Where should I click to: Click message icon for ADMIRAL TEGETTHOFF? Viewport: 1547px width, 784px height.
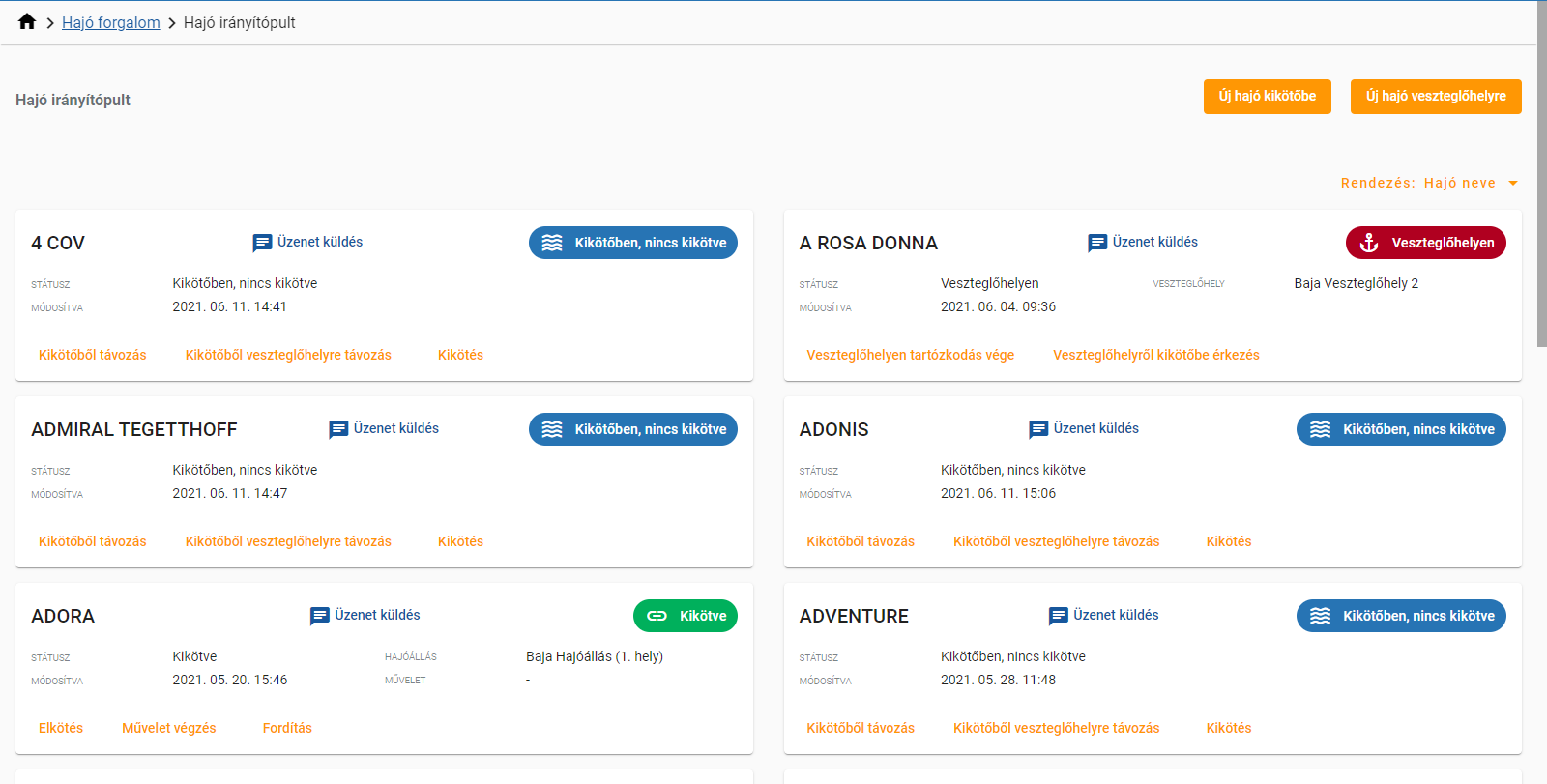(338, 429)
